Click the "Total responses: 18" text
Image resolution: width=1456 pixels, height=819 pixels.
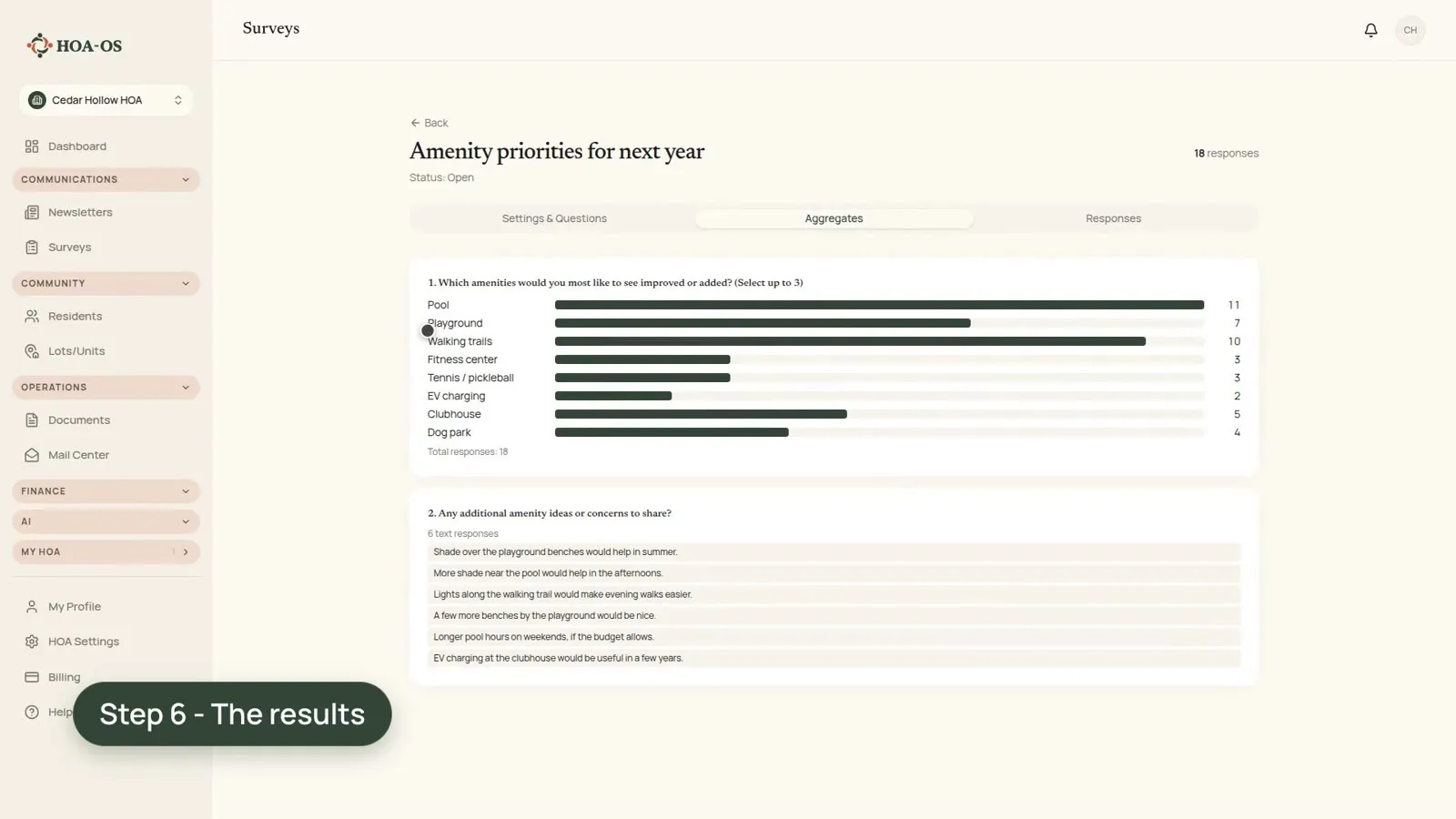click(468, 452)
